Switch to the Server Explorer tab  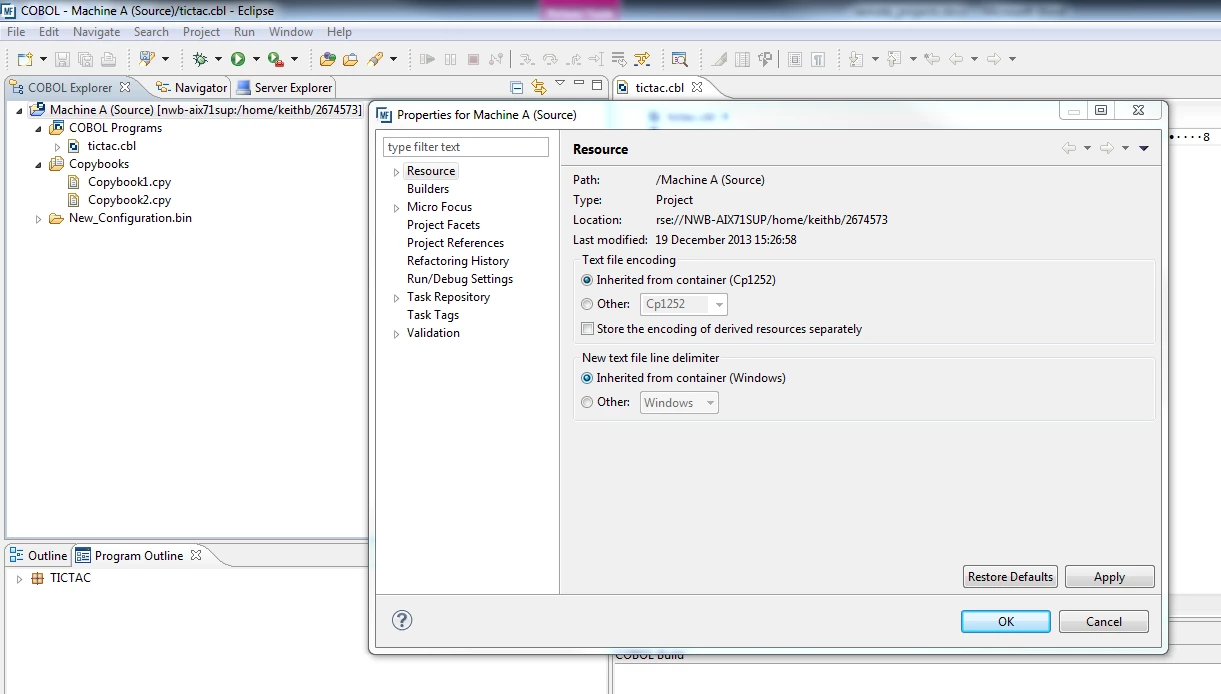(x=284, y=88)
